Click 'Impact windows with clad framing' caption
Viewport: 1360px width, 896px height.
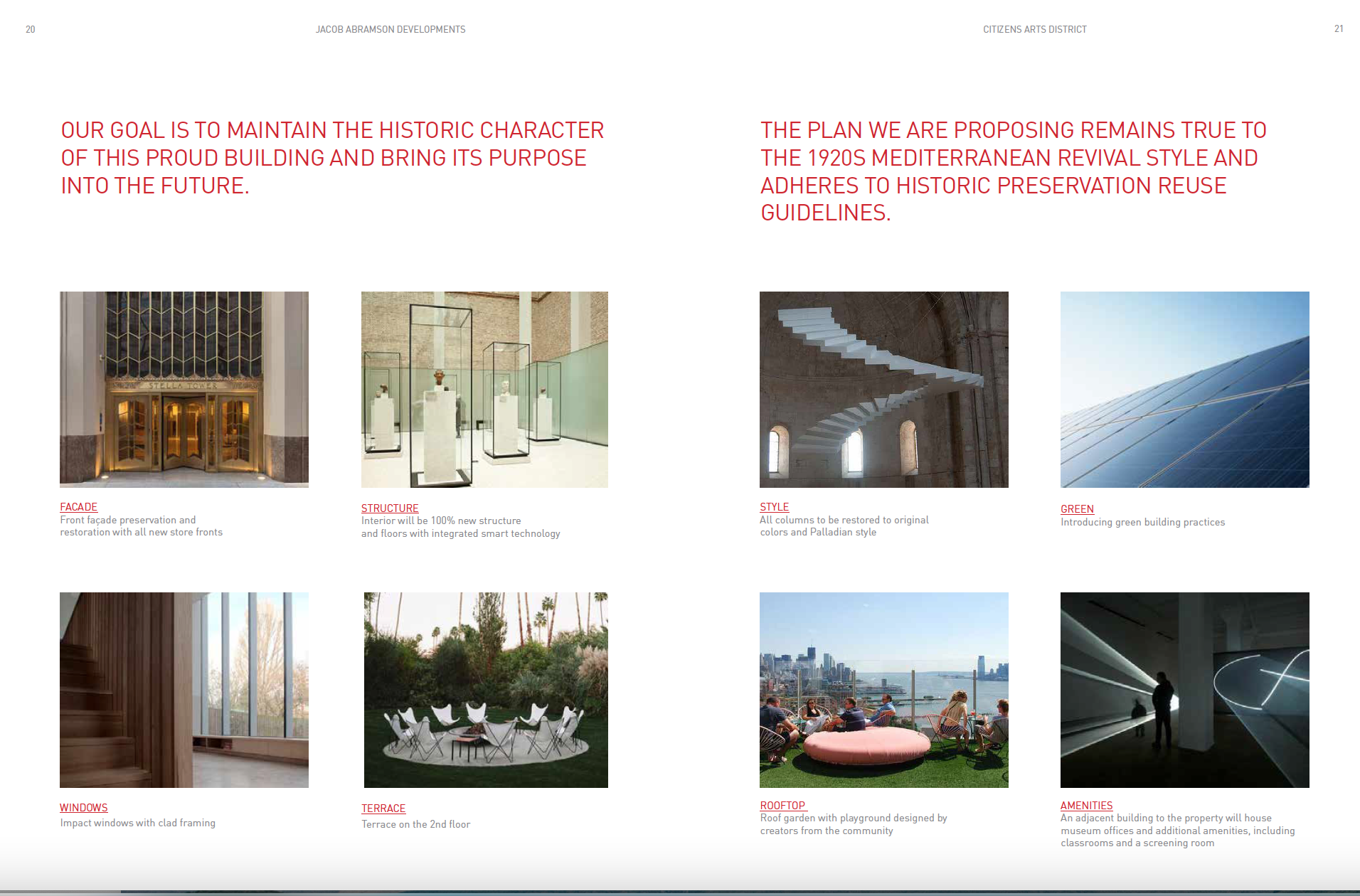click(138, 823)
